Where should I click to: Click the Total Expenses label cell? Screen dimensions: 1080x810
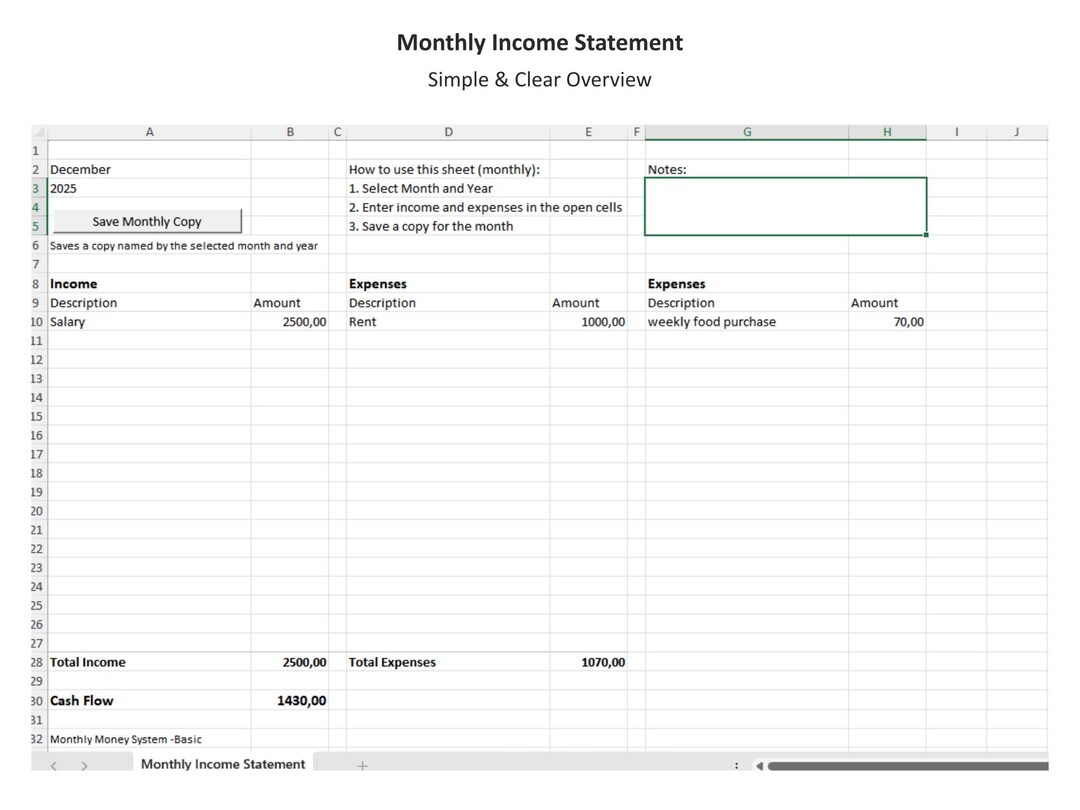(448, 662)
